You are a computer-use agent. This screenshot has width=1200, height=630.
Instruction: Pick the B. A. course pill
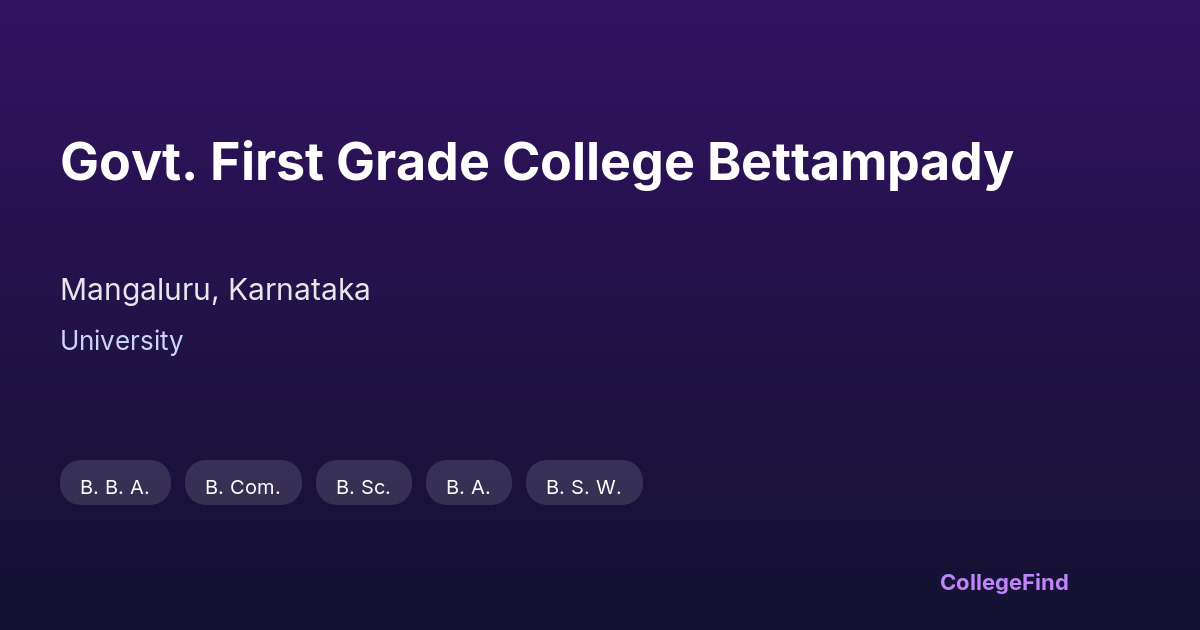[468, 487]
